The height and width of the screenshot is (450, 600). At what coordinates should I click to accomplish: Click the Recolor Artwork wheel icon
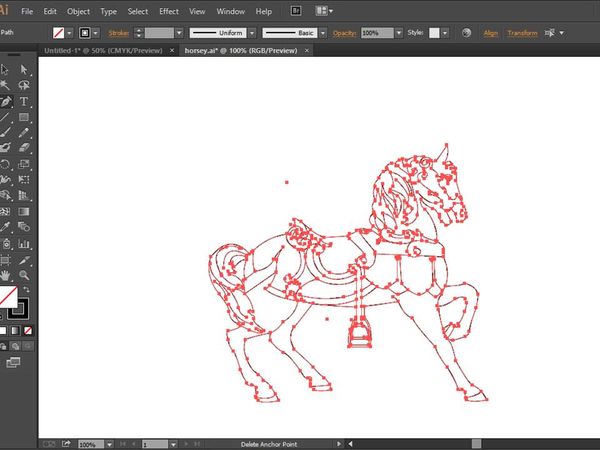(x=466, y=33)
